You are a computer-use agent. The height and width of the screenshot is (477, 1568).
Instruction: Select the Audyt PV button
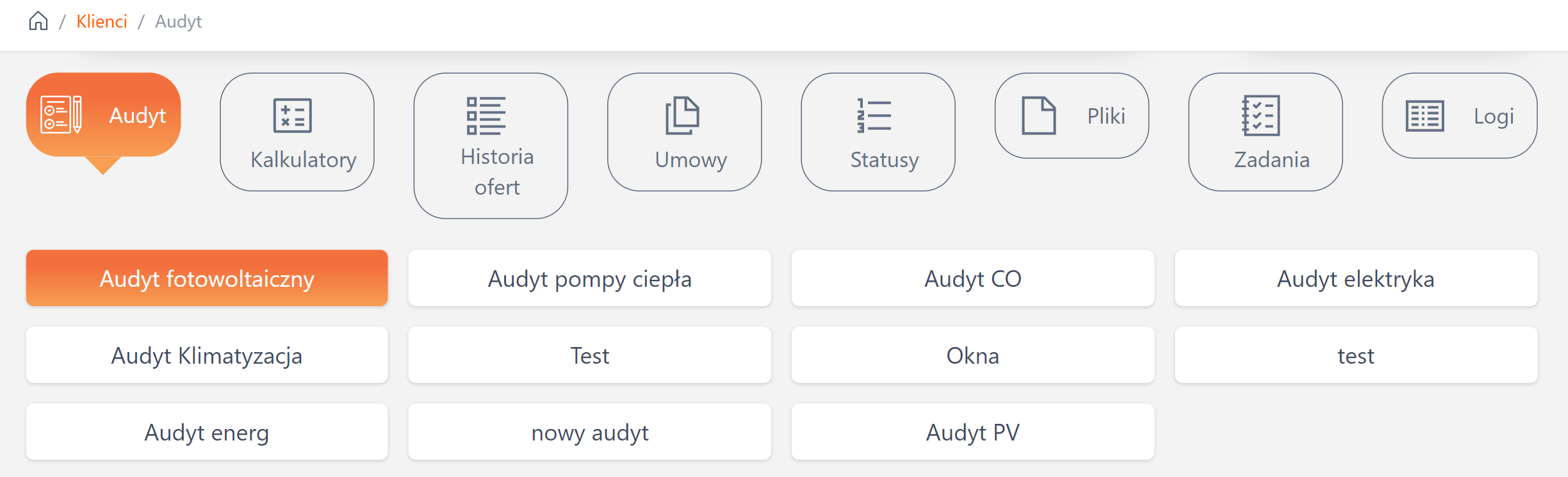pyautogui.click(x=972, y=432)
